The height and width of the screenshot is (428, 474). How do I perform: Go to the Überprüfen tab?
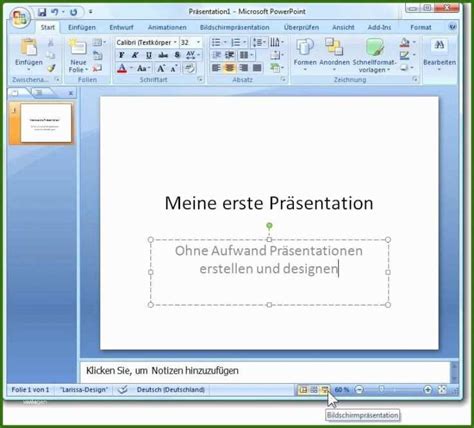point(301,27)
